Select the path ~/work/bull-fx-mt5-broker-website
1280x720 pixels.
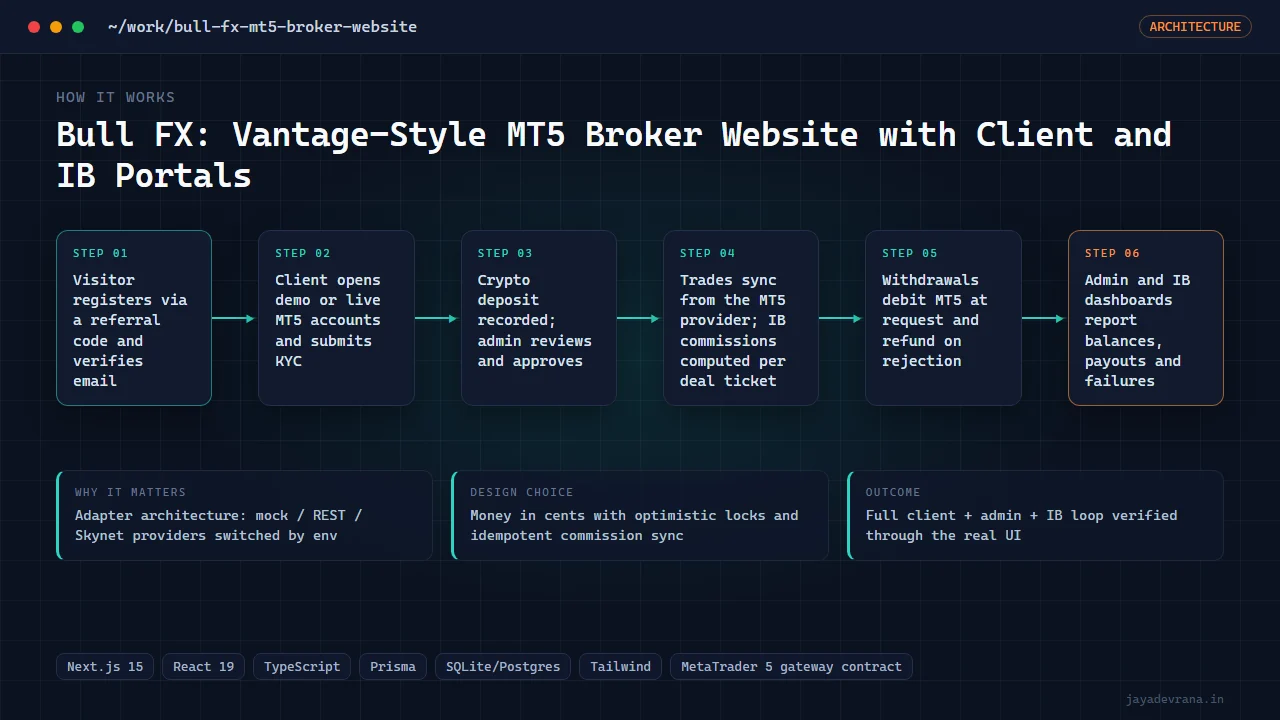[x=262, y=27]
